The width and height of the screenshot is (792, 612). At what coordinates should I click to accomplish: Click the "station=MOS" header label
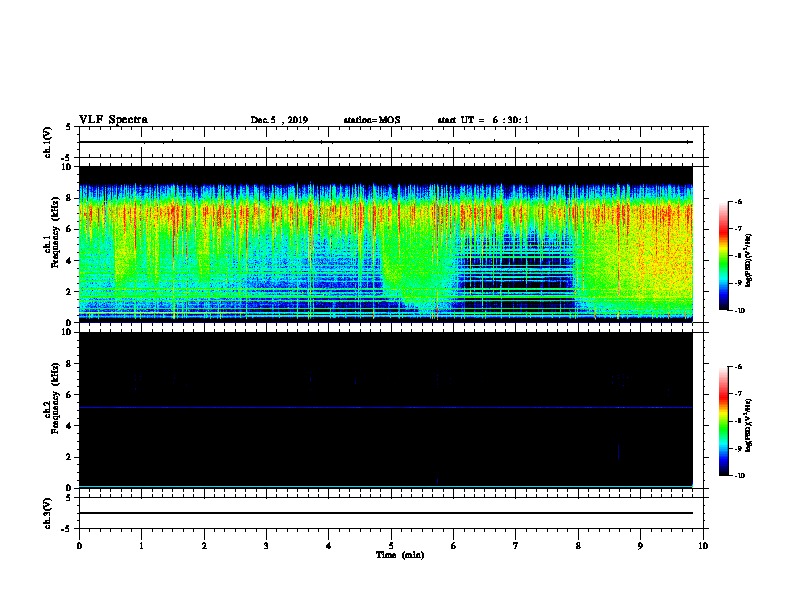[x=372, y=120]
